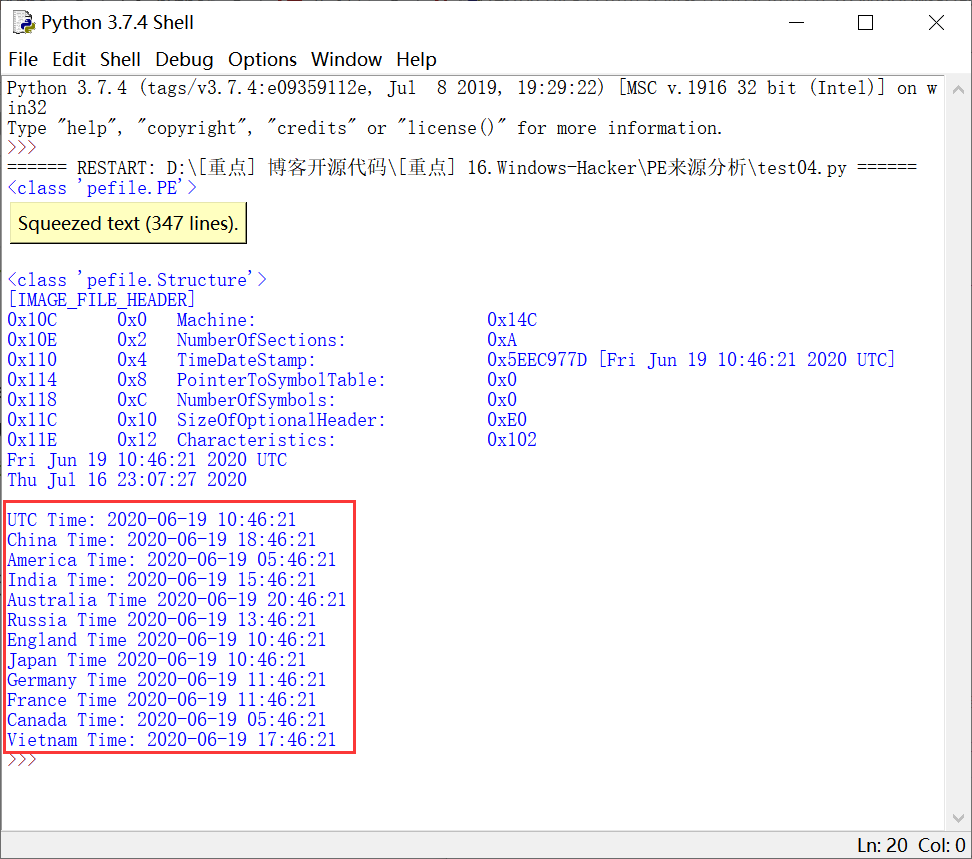The width and height of the screenshot is (972, 859).
Task: Click the India Time line
Action: pyautogui.click(x=162, y=579)
